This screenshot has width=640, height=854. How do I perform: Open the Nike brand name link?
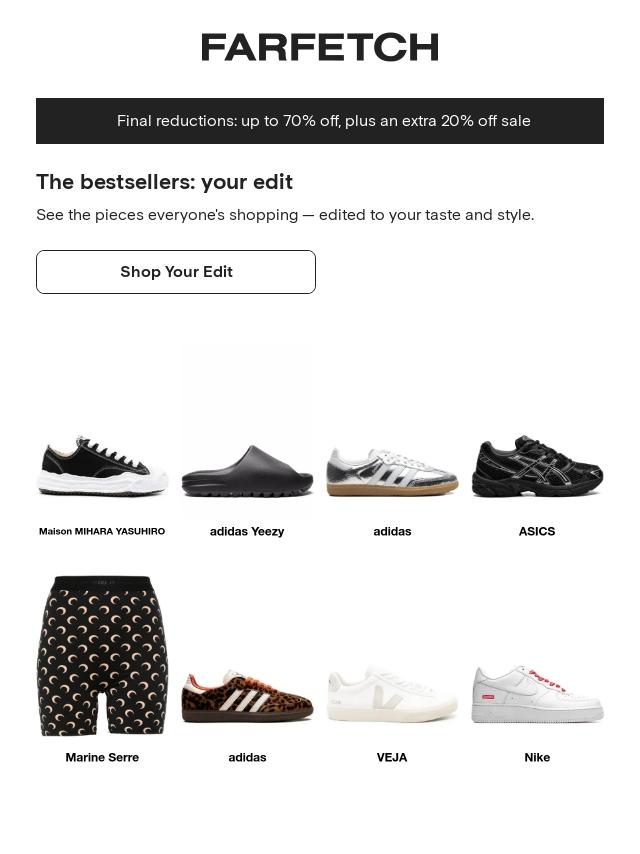(x=537, y=757)
